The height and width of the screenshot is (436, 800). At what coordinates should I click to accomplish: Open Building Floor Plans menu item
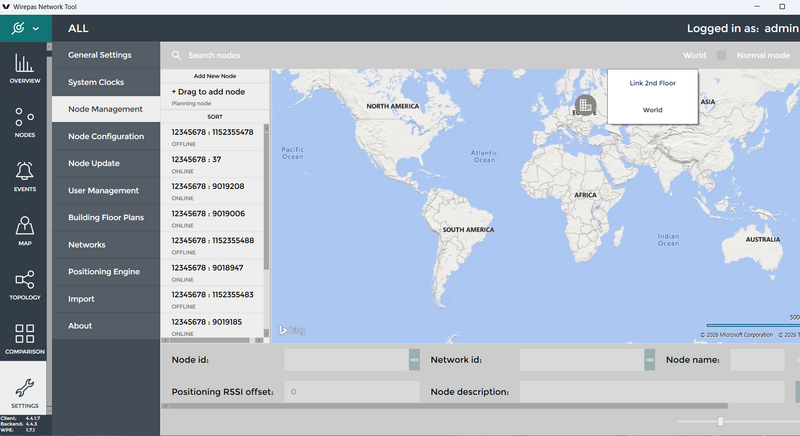click(106, 217)
